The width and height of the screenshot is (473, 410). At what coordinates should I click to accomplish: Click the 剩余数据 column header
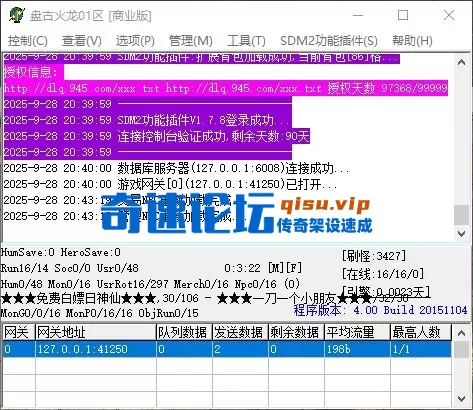tap(296, 332)
